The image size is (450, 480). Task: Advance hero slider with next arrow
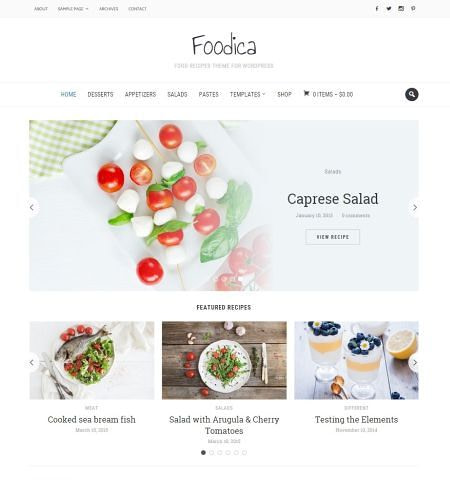click(415, 207)
